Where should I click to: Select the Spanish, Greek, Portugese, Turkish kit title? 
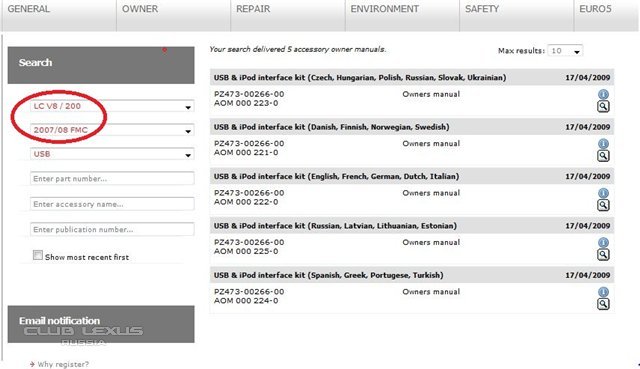tap(329, 275)
